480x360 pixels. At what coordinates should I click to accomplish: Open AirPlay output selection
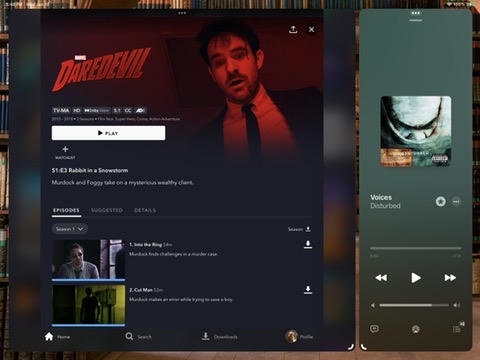click(416, 329)
